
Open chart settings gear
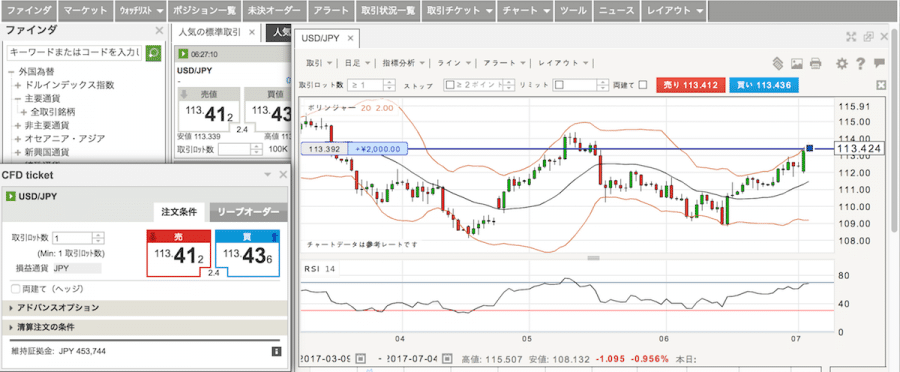(x=841, y=63)
